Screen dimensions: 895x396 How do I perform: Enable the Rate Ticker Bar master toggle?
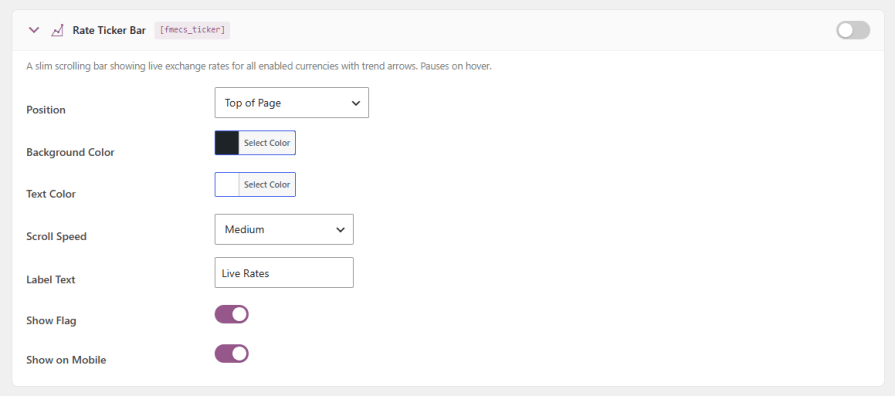853,30
